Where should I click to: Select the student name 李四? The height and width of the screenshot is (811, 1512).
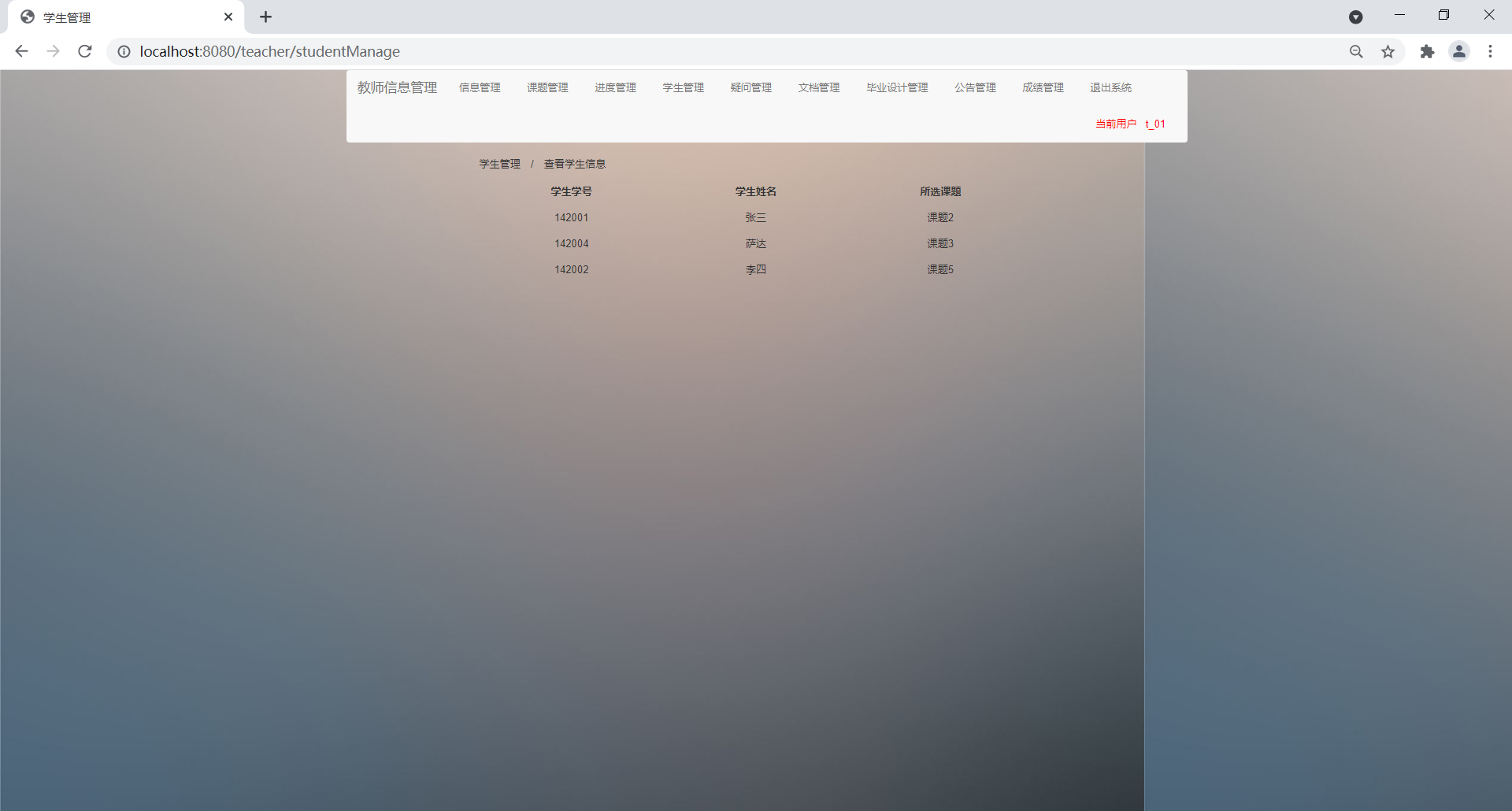756,269
